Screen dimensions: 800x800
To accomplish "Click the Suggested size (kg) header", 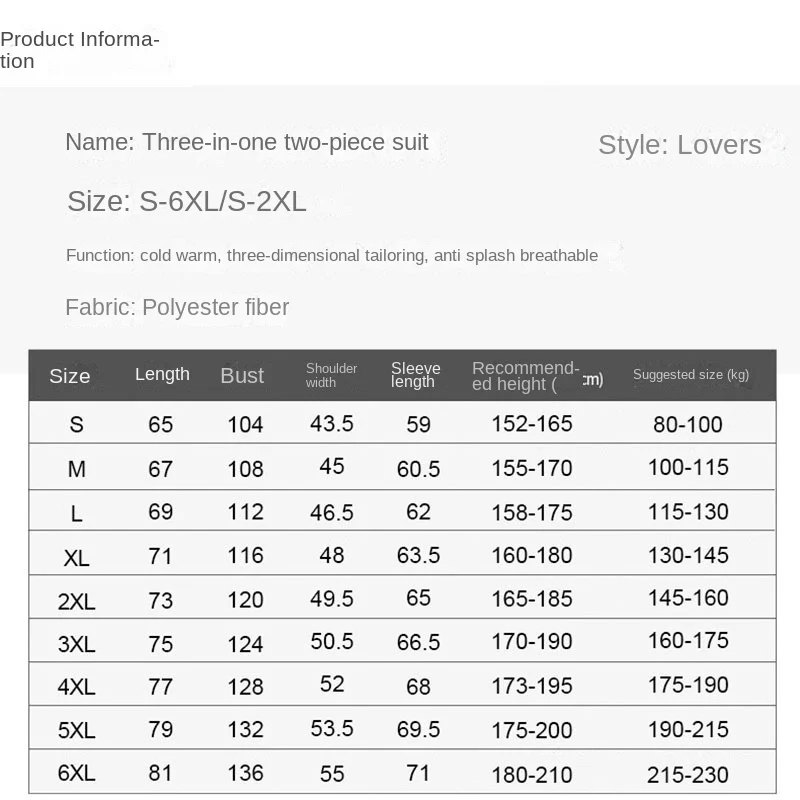I will (x=690, y=375).
